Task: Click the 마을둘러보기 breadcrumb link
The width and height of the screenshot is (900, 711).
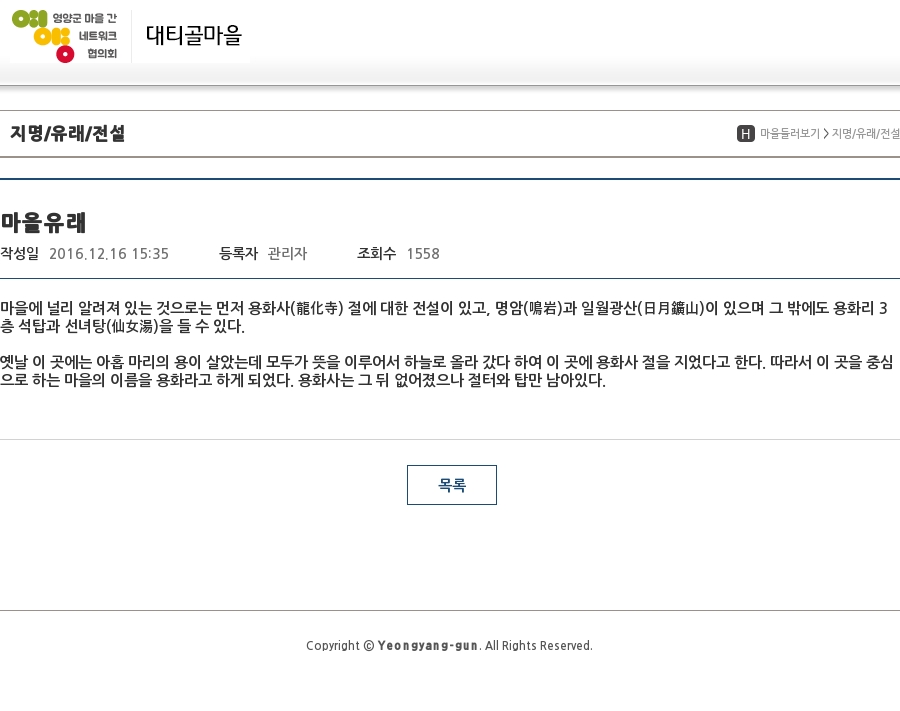Action: [x=790, y=134]
